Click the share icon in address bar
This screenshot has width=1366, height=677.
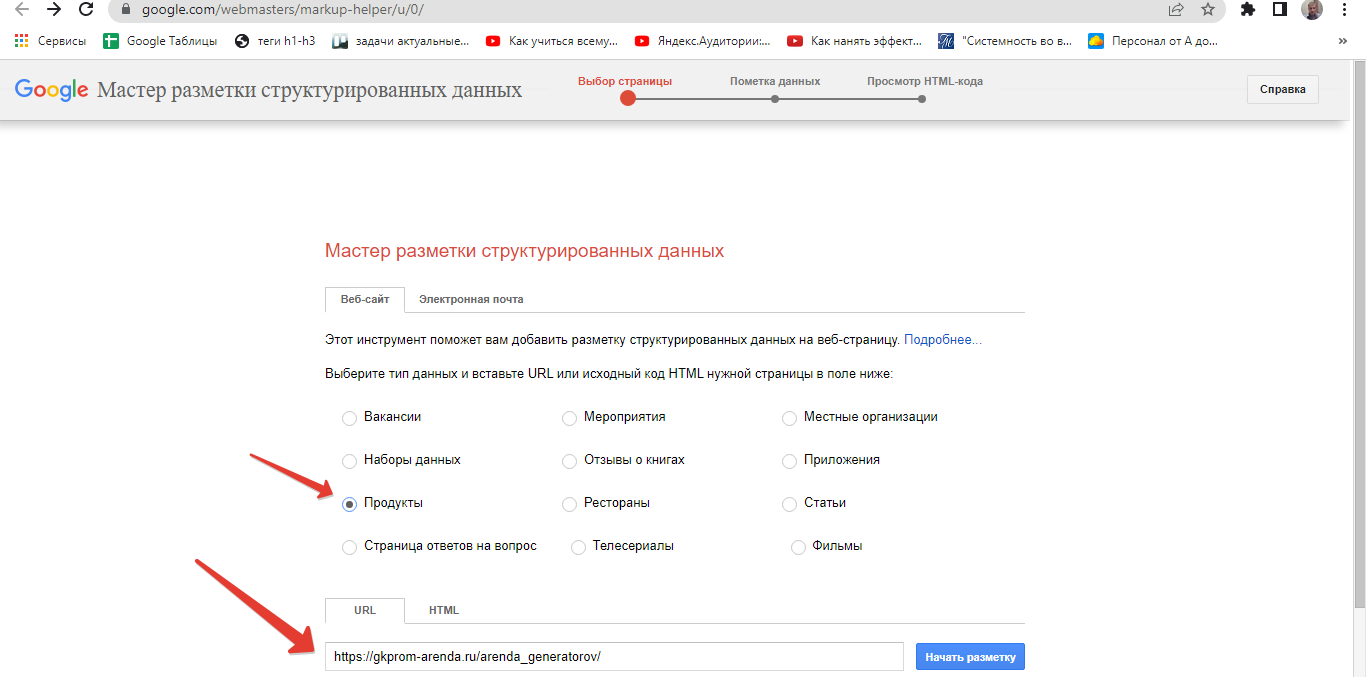pyautogui.click(x=1176, y=9)
